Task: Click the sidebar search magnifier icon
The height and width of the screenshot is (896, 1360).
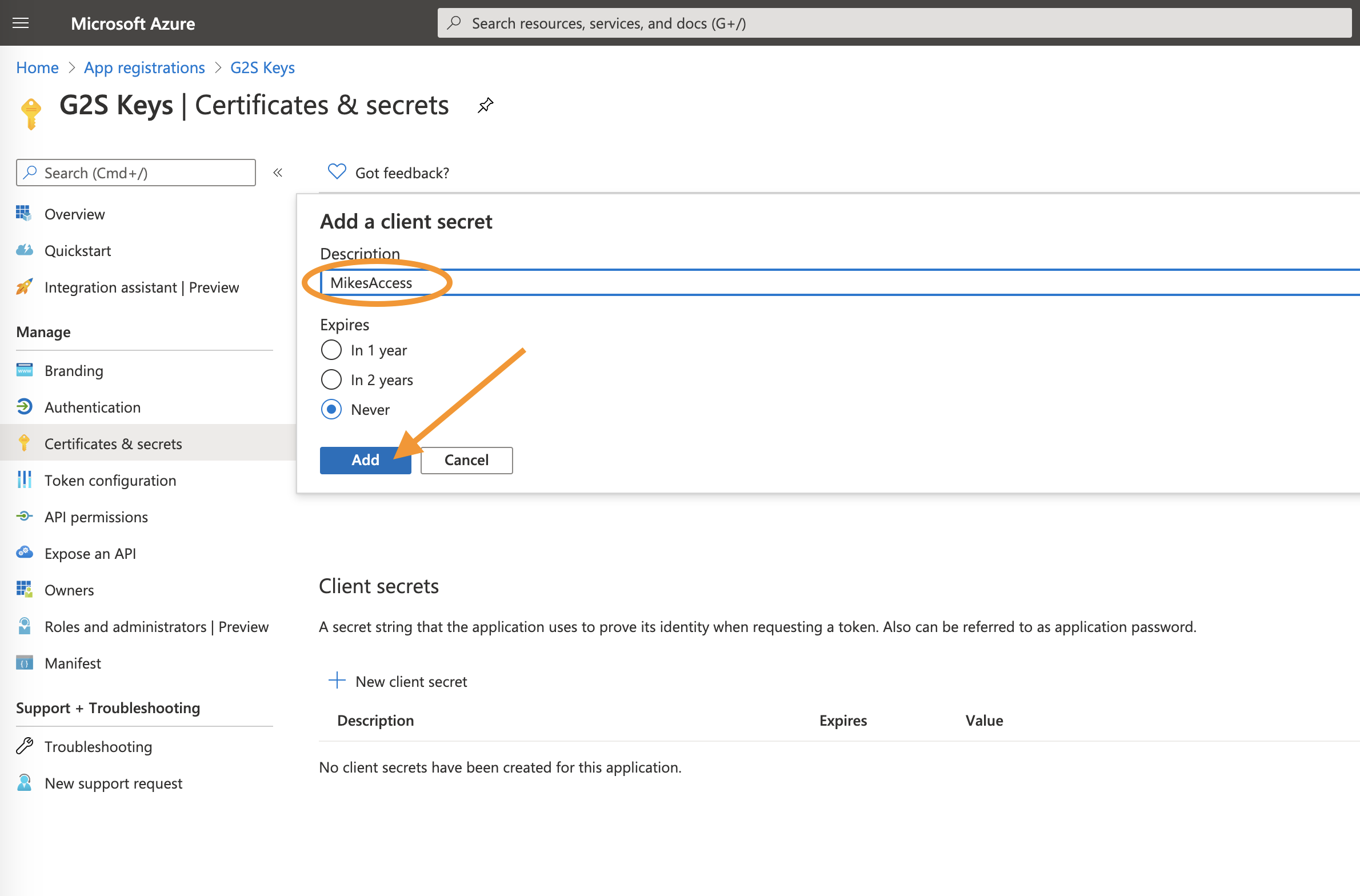Action: tap(30, 172)
